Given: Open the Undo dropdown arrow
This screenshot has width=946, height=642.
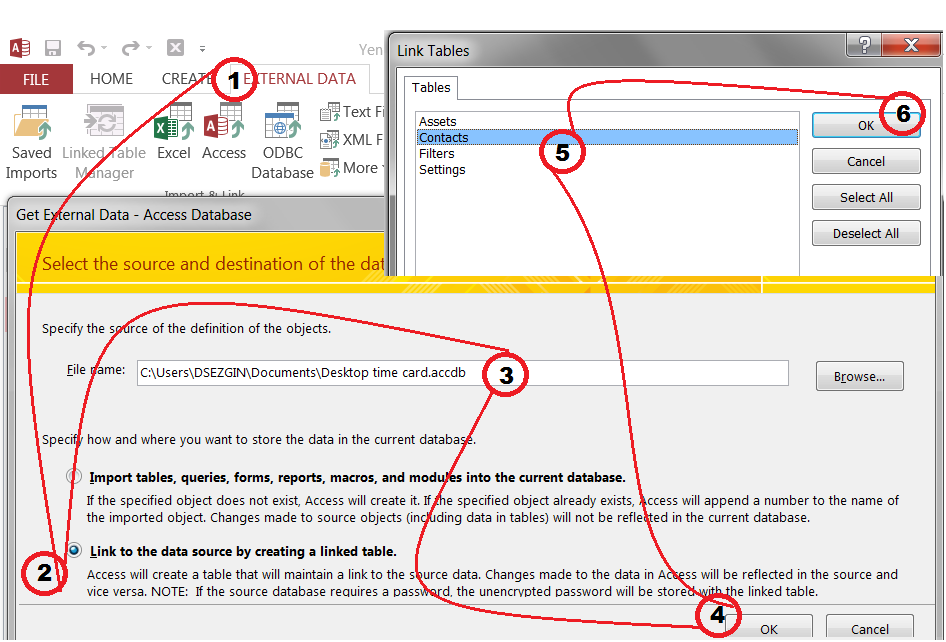Looking at the screenshot, I should click(105, 48).
